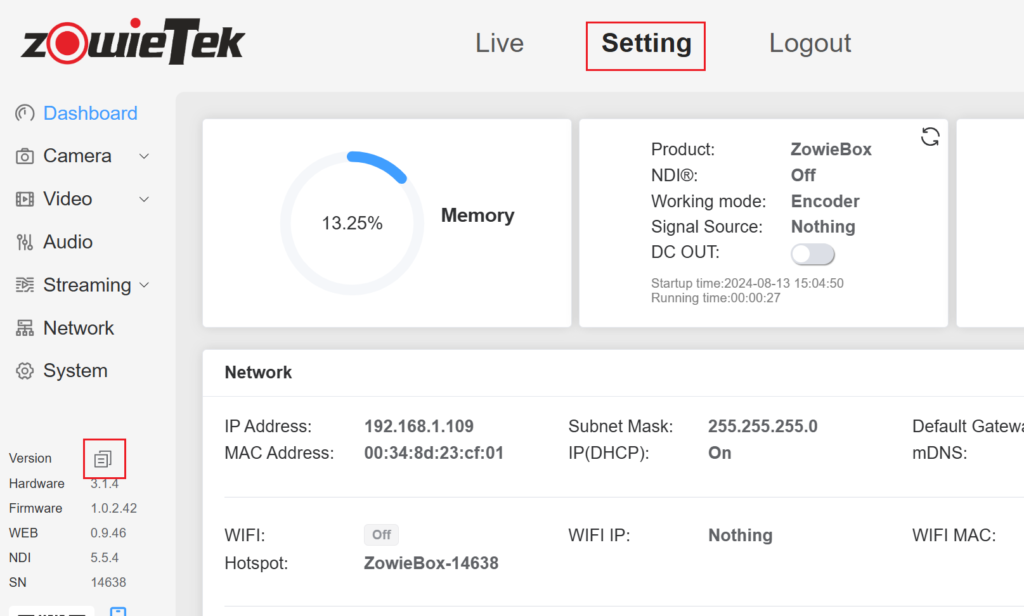Expand the Camera submenu chevron
This screenshot has width=1024, height=616.
coord(144,157)
